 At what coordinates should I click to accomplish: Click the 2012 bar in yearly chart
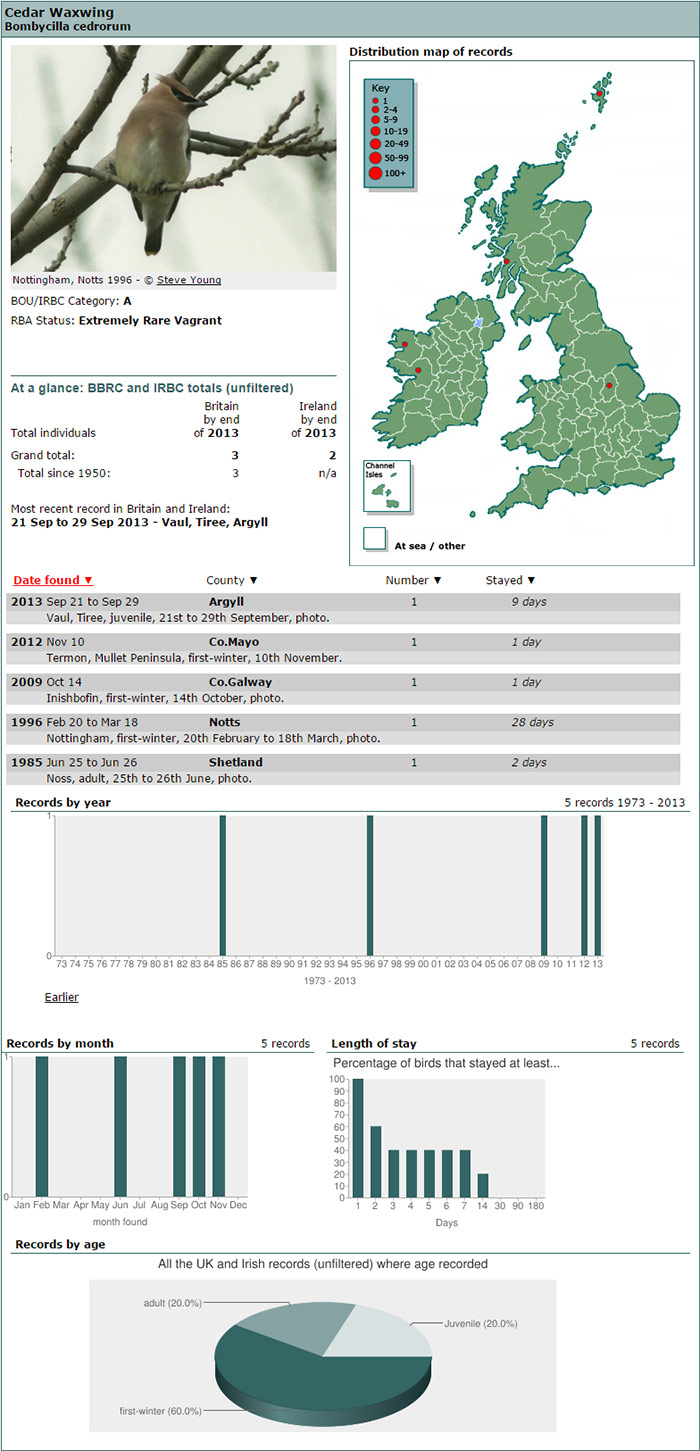point(584,885)
